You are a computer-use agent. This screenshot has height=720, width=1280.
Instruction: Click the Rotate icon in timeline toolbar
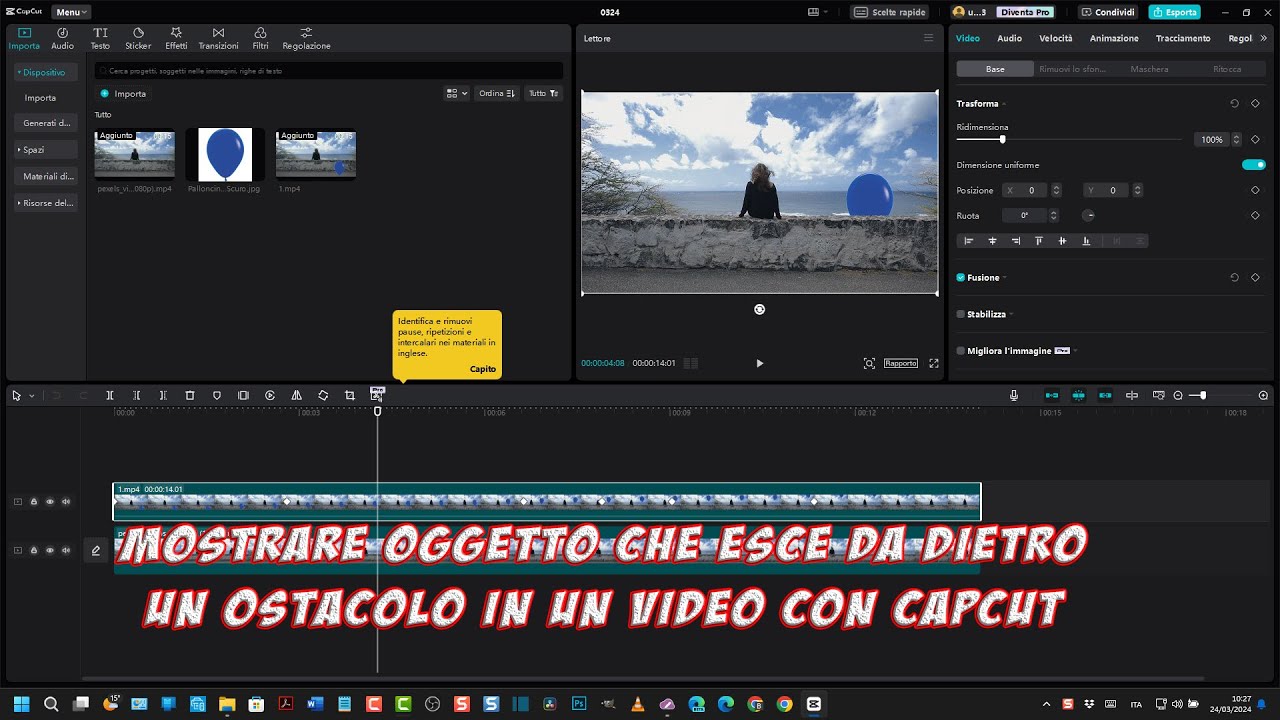323,396
